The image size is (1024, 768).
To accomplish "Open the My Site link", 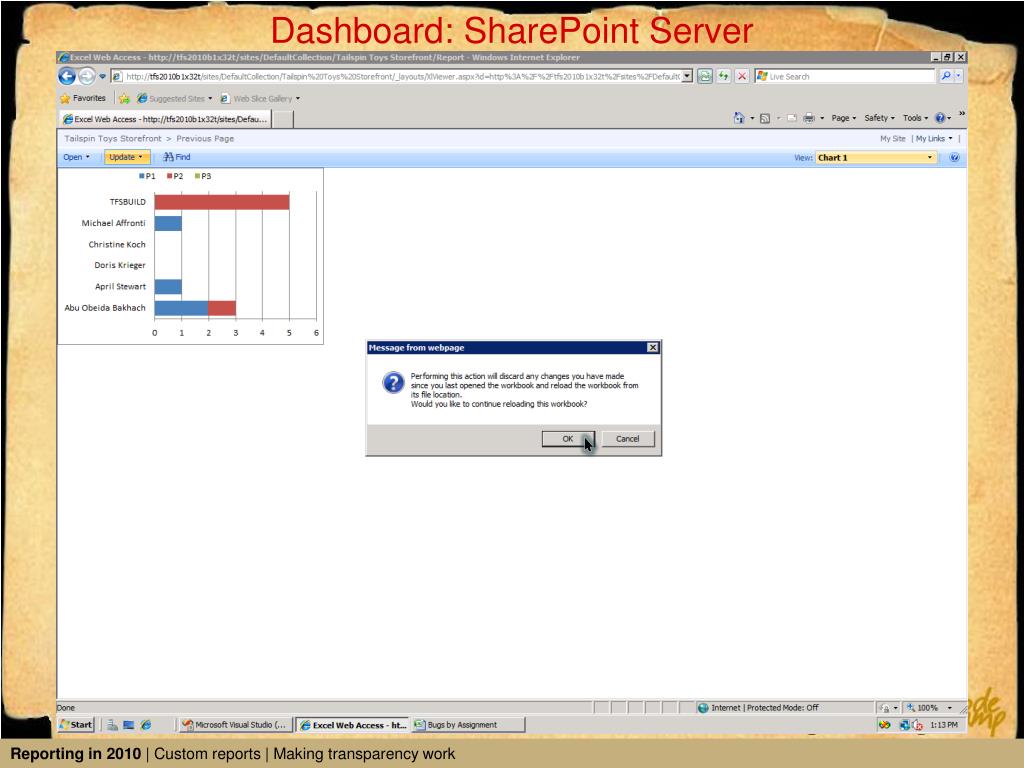I will [893, 138].
